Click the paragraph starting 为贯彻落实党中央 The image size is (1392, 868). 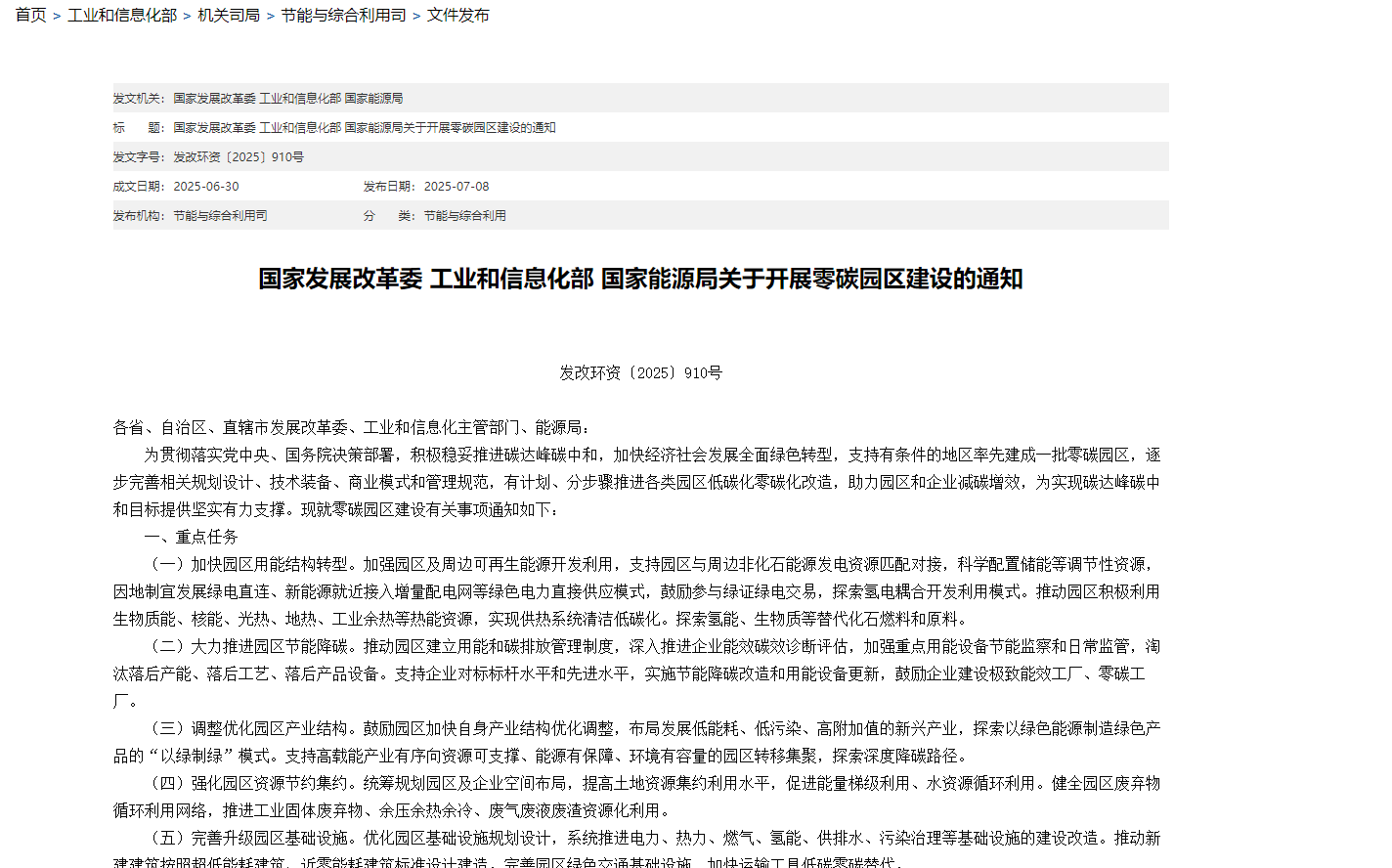637,482
